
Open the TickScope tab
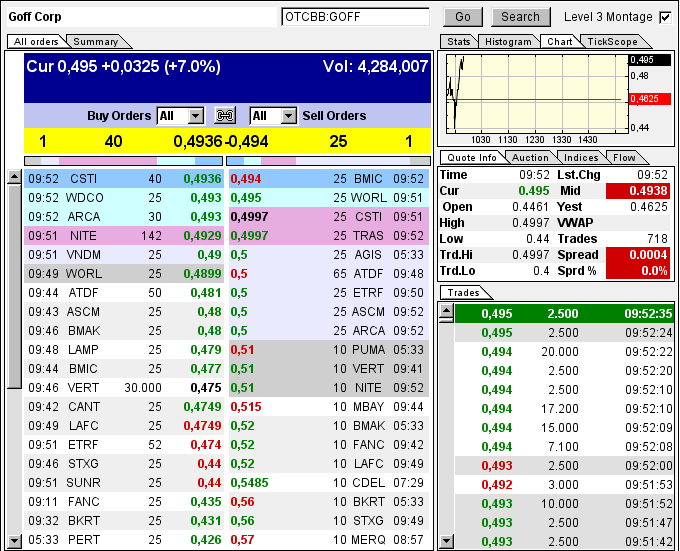612,42
